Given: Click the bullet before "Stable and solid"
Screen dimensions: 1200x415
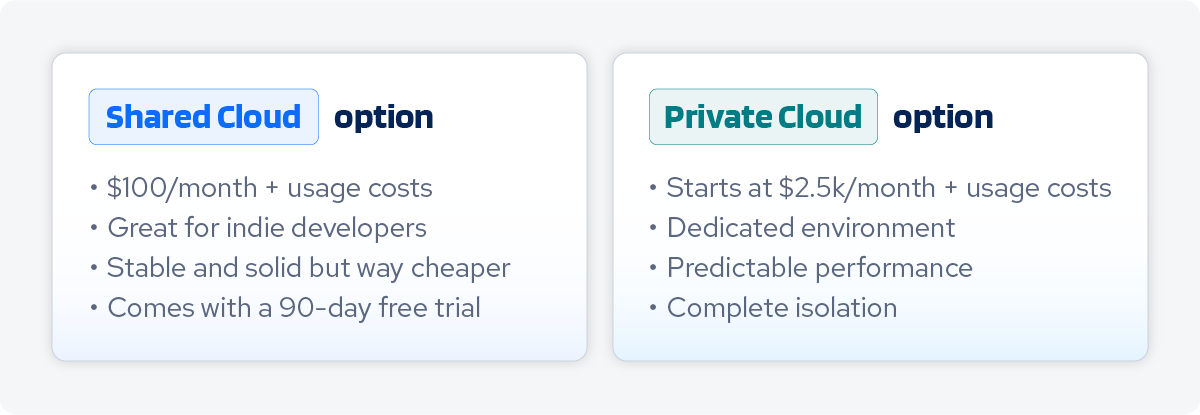Looking at the screenshot, I should coord(93,268).
